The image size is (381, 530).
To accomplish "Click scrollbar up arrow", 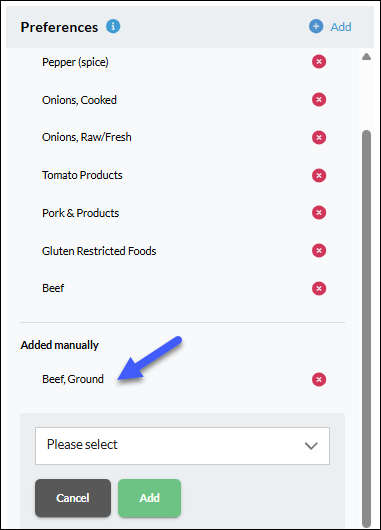I will 366,56.
